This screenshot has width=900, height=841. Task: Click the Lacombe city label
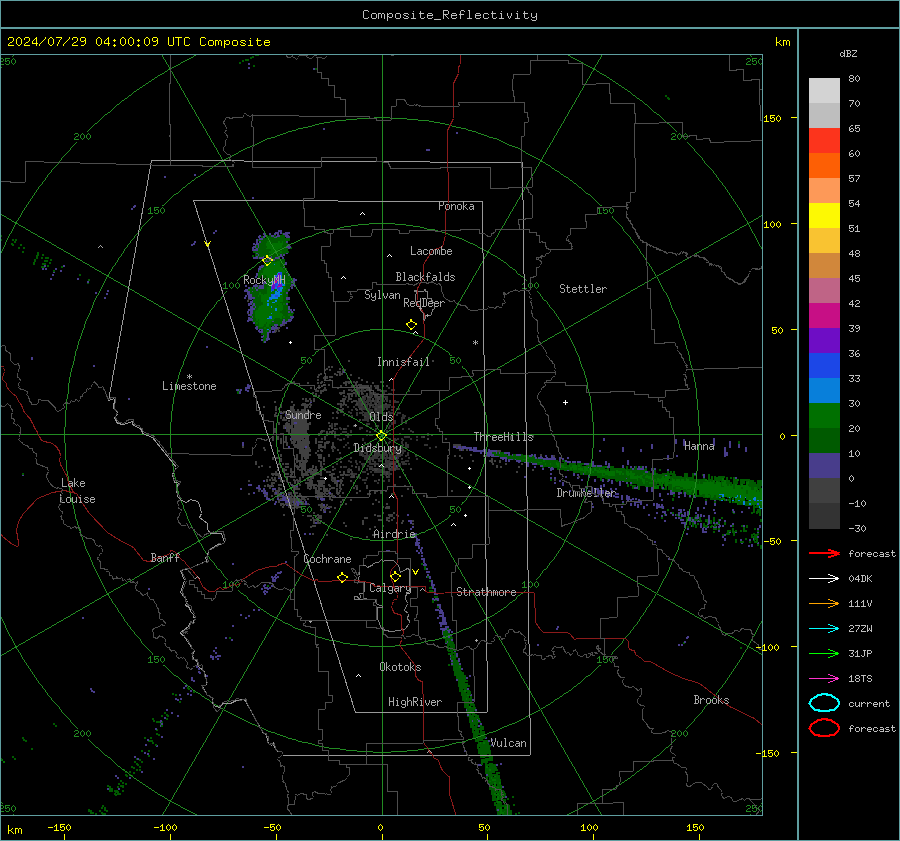pos(431,251)
